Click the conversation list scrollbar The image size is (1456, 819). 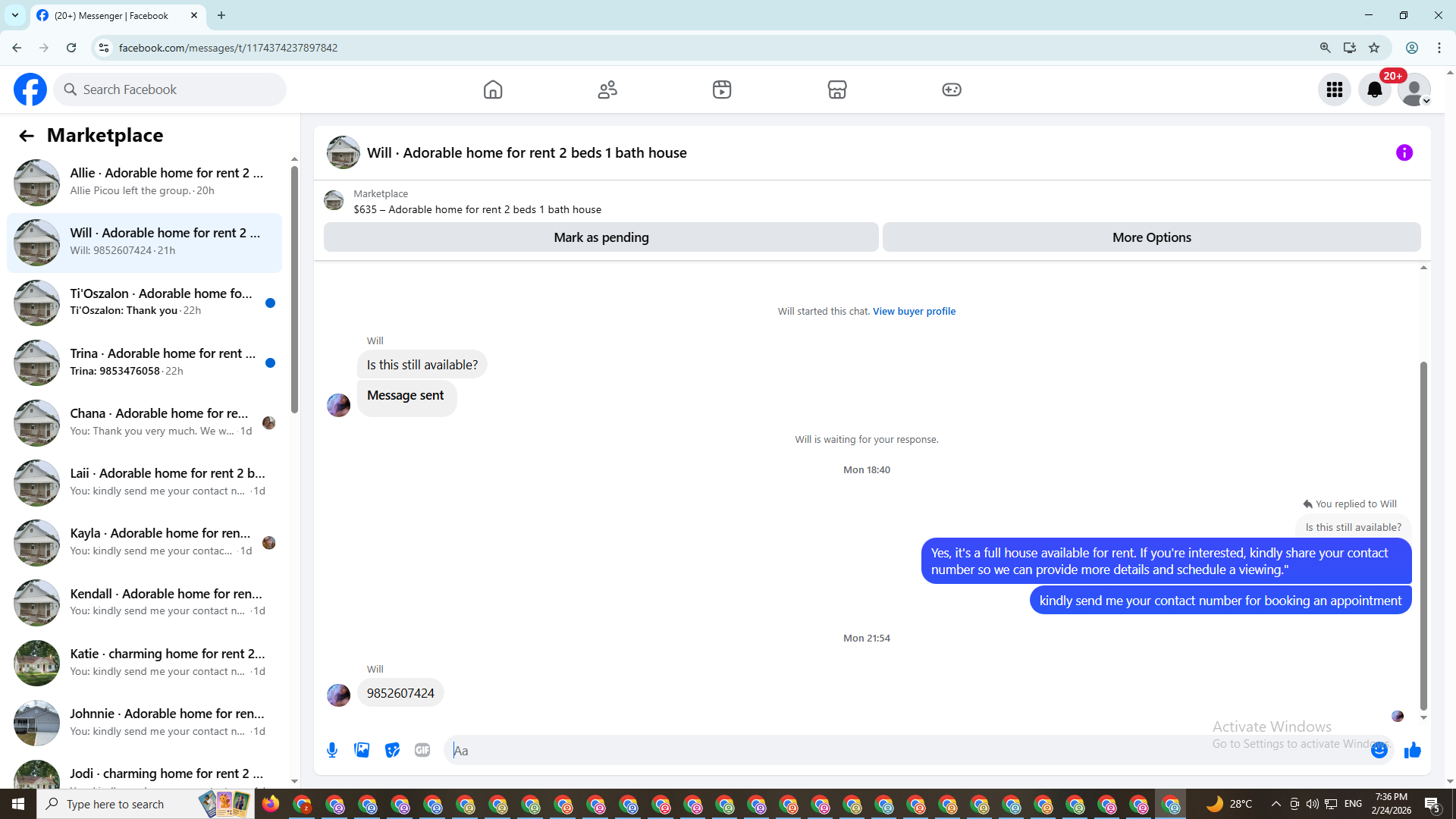pyautogui.click(x=294, y=288)
